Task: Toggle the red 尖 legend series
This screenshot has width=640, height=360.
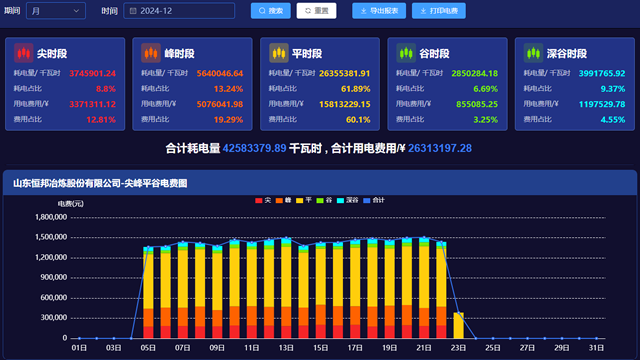Action: 262,200
